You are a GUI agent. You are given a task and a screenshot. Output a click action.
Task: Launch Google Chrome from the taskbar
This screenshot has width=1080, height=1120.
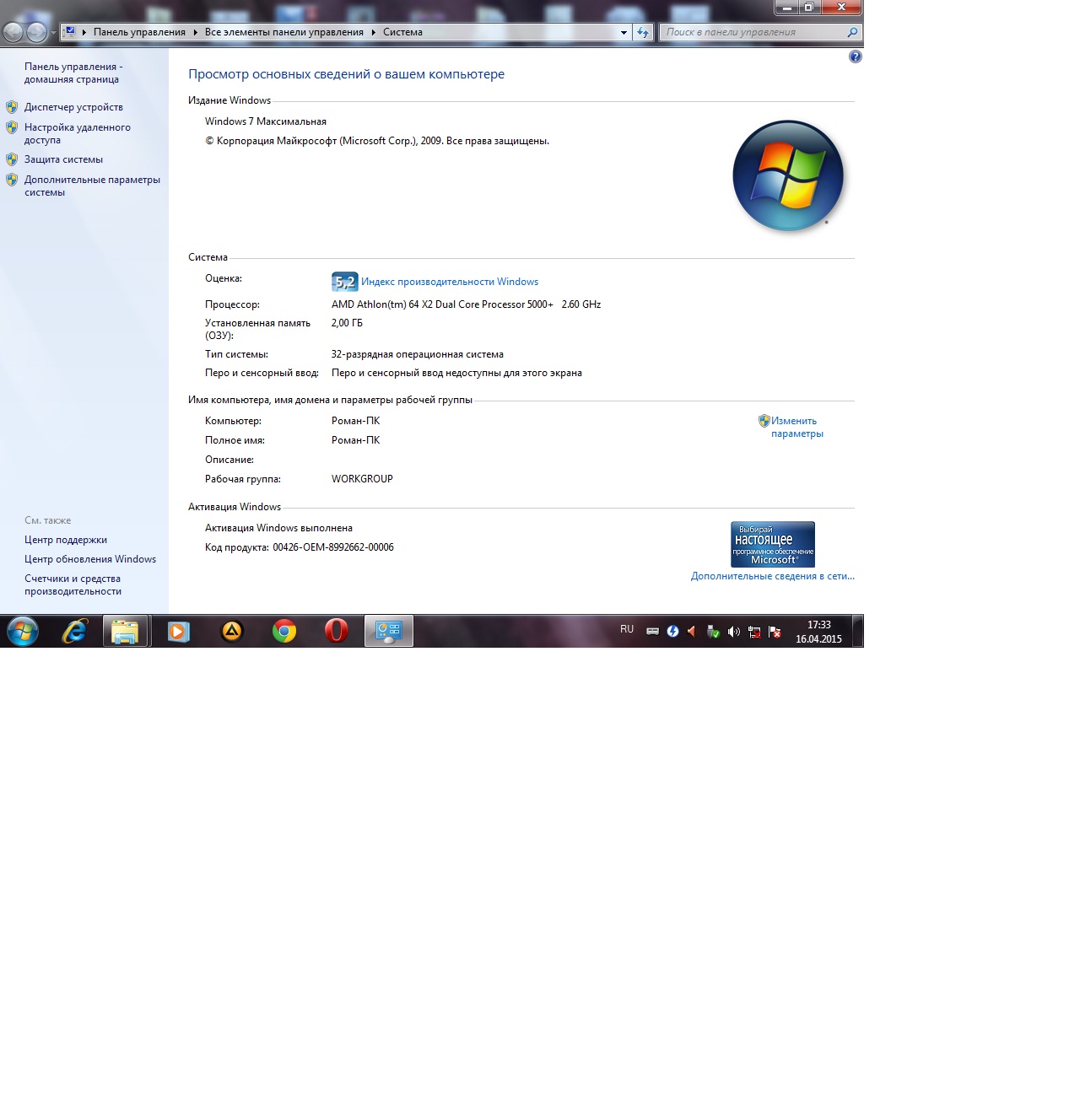[284, 631]
